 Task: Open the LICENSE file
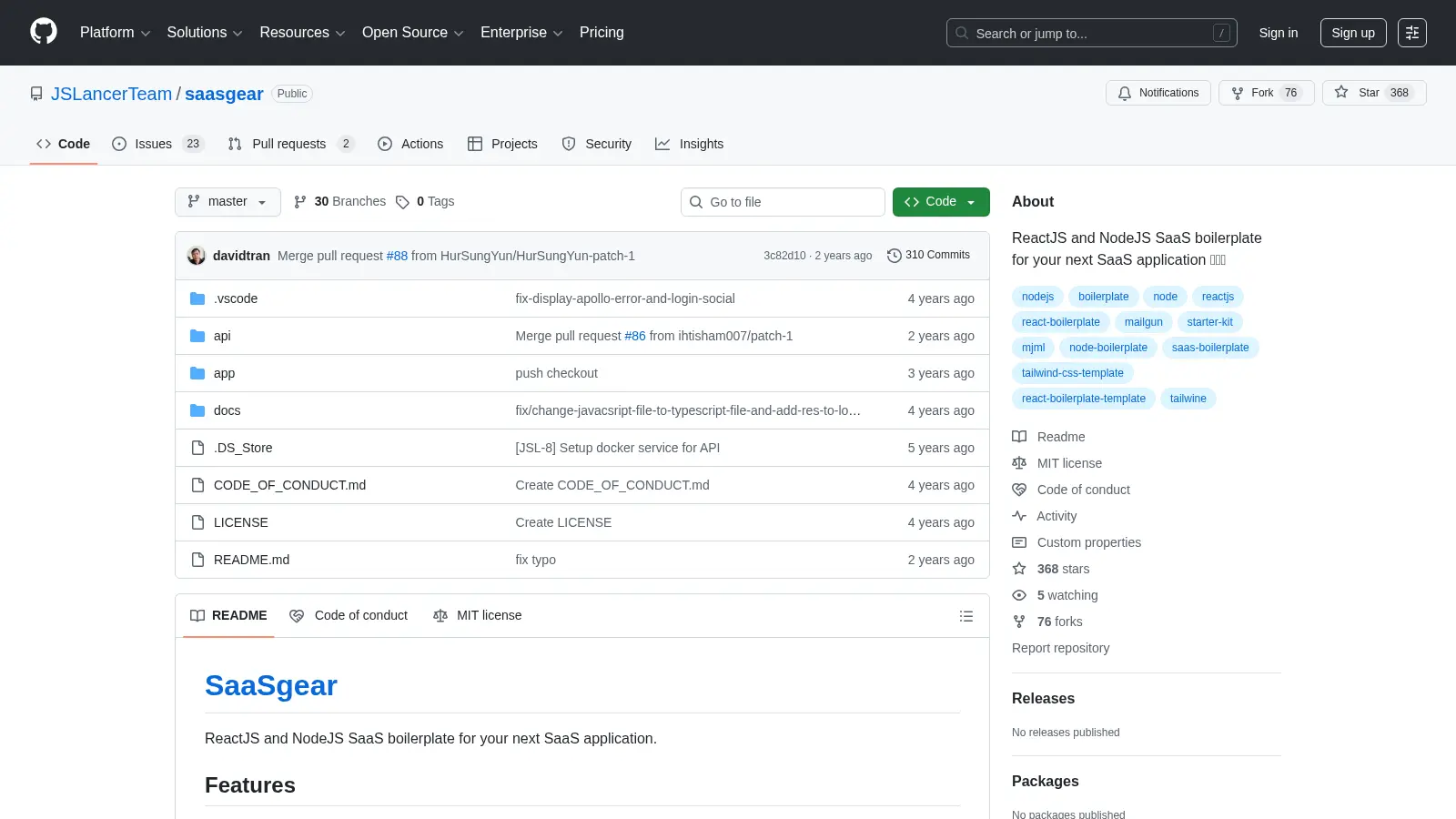(x=240, y=522)
